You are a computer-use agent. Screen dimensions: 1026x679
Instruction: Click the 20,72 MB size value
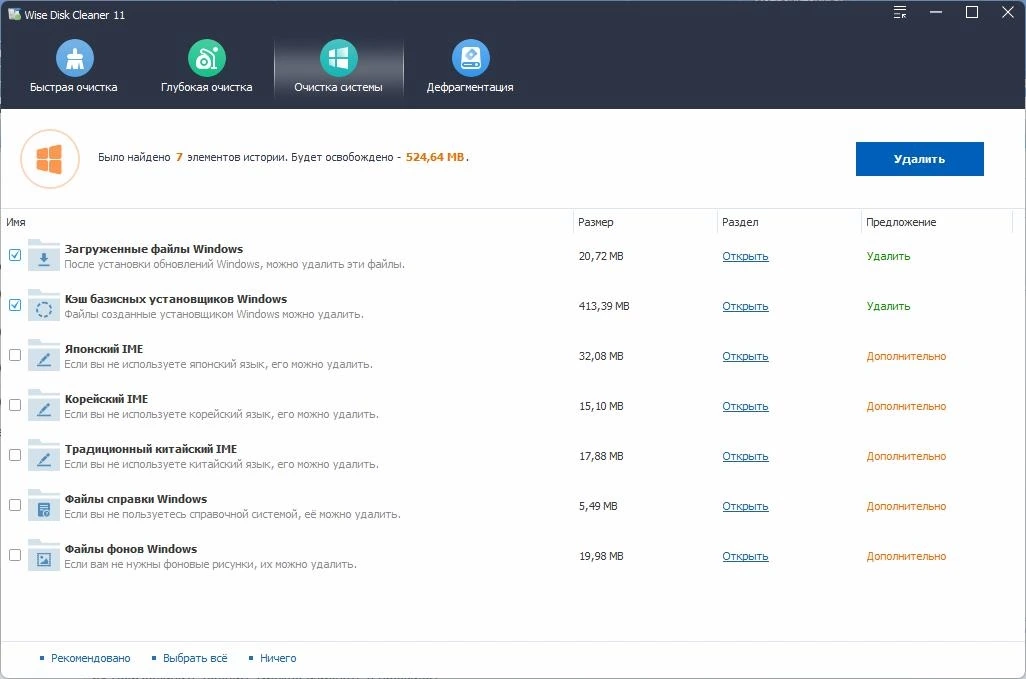click(601, 256)
